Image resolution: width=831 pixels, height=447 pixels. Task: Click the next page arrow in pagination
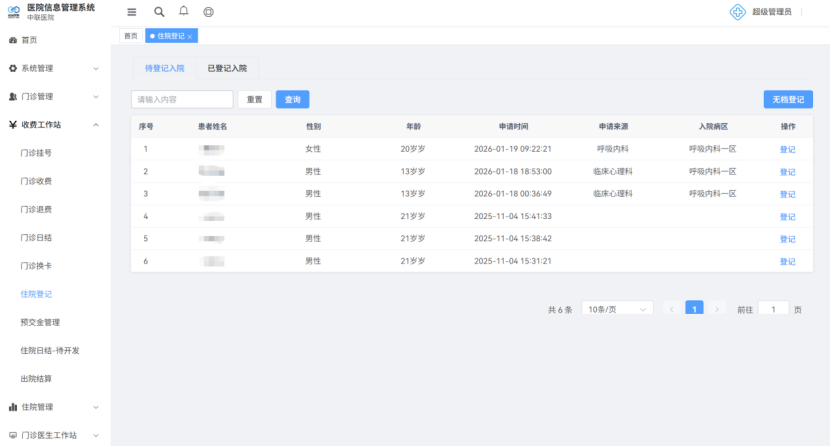[717, 309]
